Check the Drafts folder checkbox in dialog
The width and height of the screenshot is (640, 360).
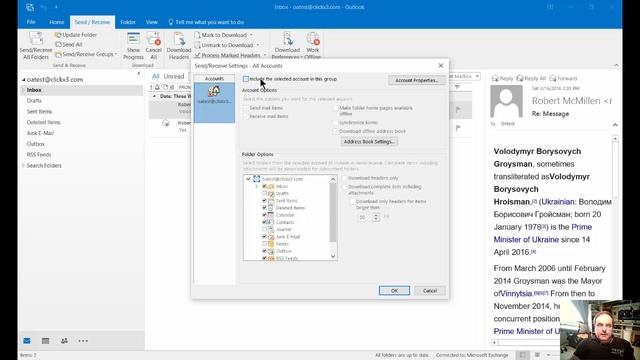click(264, 193)
